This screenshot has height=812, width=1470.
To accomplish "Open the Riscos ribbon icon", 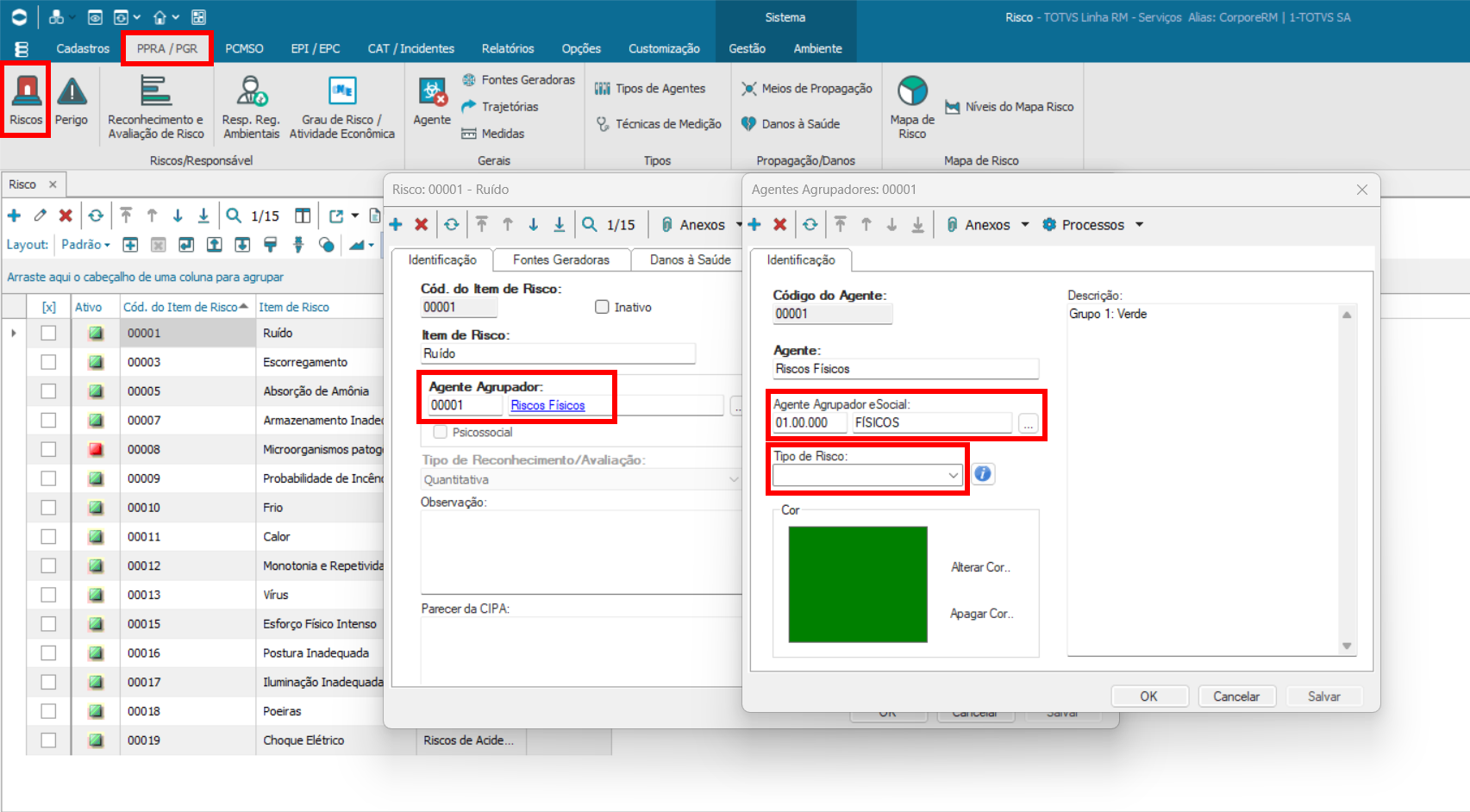I will [x=26, y=99].
